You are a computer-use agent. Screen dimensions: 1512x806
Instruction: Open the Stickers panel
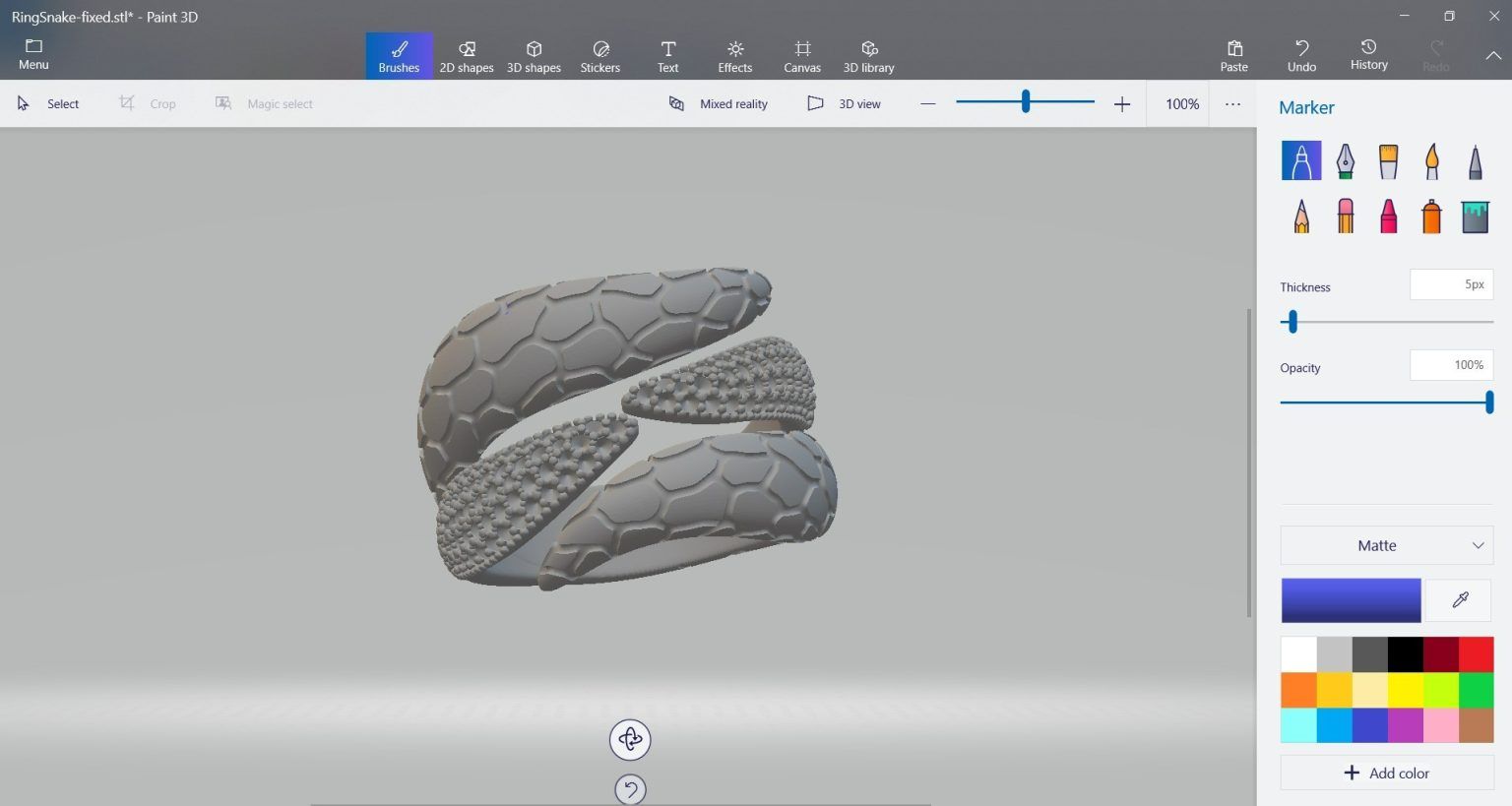(x=600, y=55)
